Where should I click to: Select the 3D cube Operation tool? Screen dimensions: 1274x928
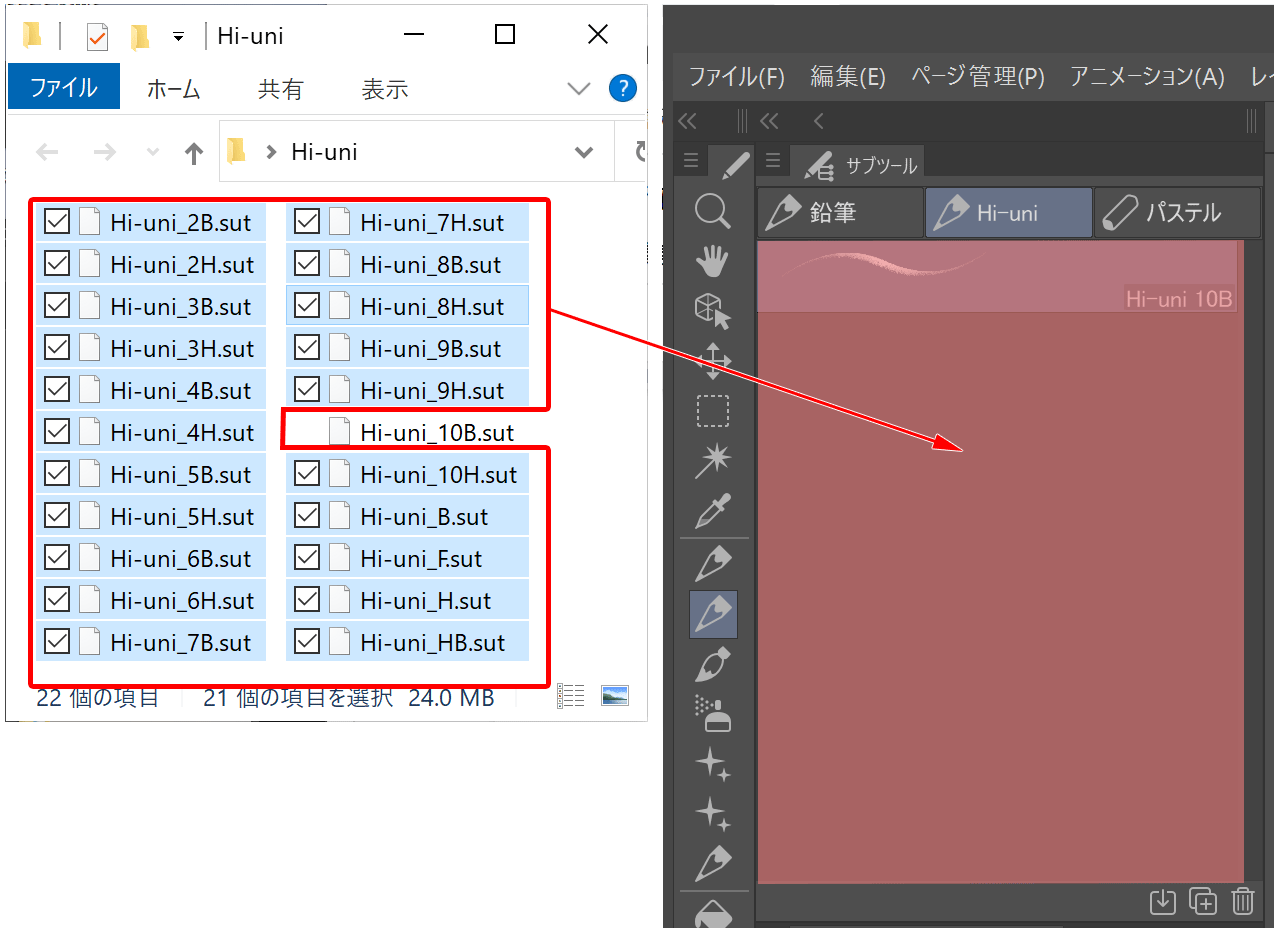coord(713,311)
